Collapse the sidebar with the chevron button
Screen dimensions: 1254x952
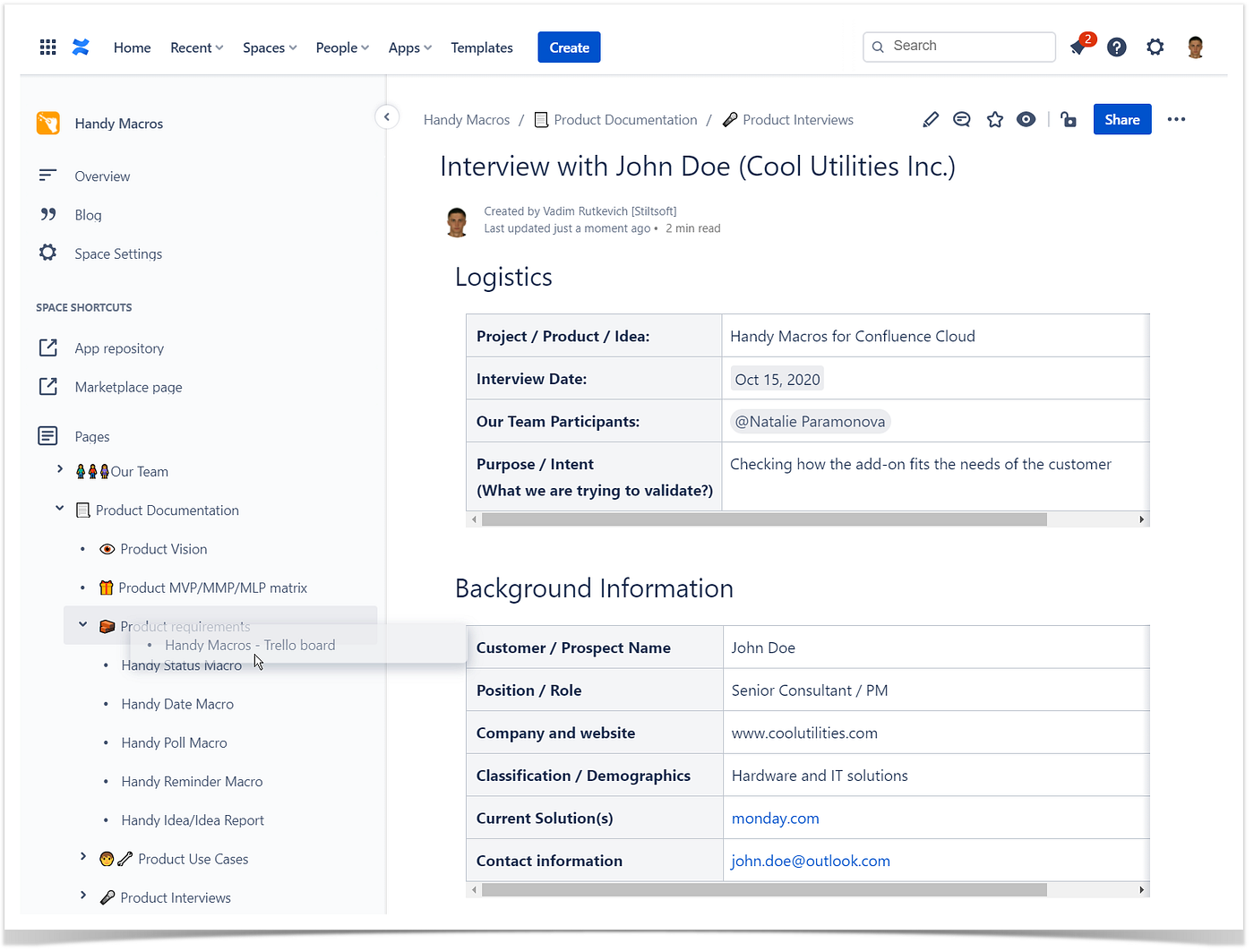click(x=387, y=117)
